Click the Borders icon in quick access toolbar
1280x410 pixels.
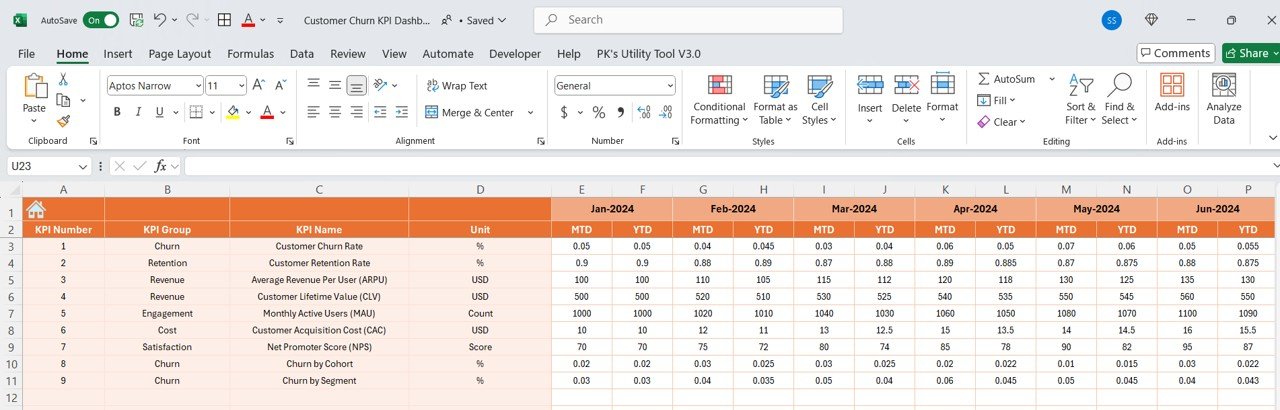pyautogui.click(x=225, y=20)
